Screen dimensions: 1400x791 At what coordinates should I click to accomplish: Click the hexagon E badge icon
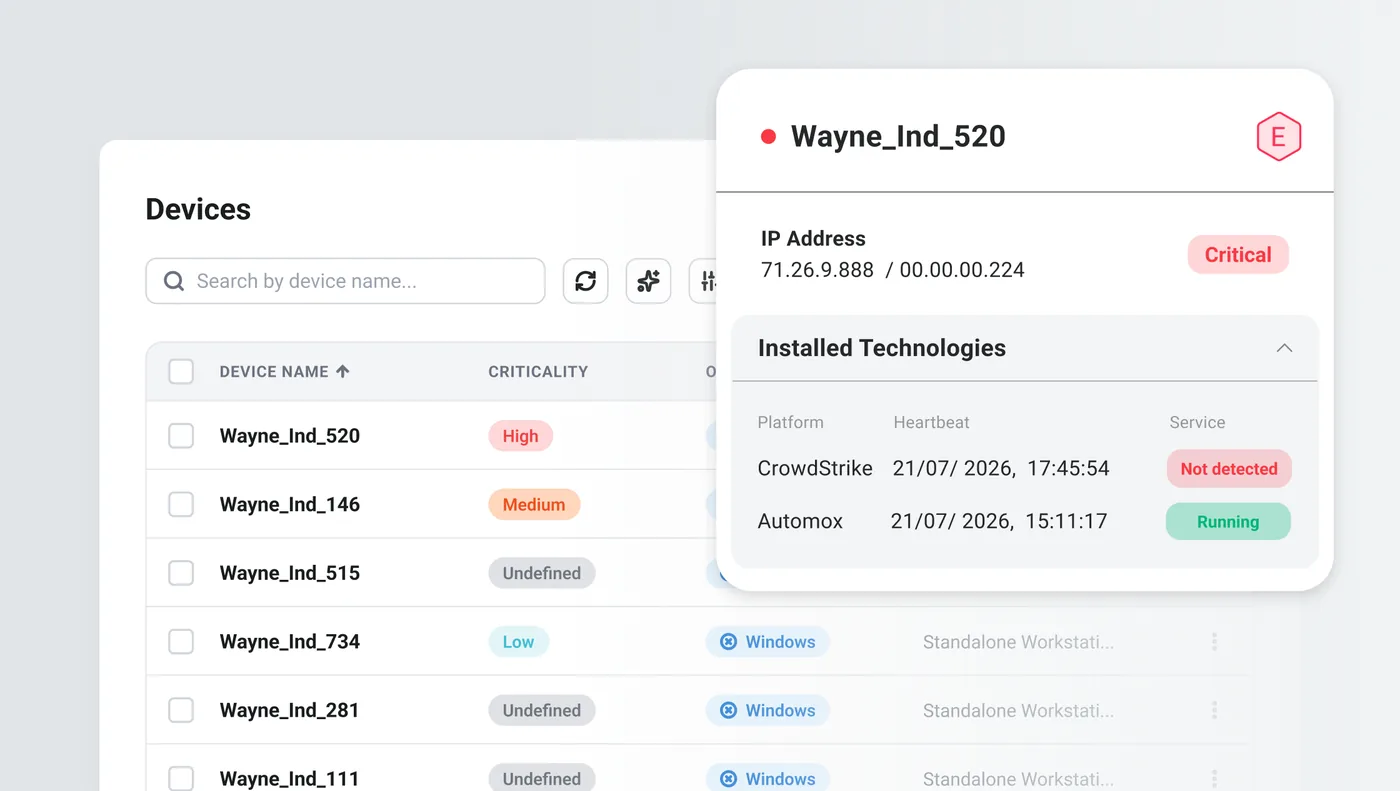(x=1278, y=136)
